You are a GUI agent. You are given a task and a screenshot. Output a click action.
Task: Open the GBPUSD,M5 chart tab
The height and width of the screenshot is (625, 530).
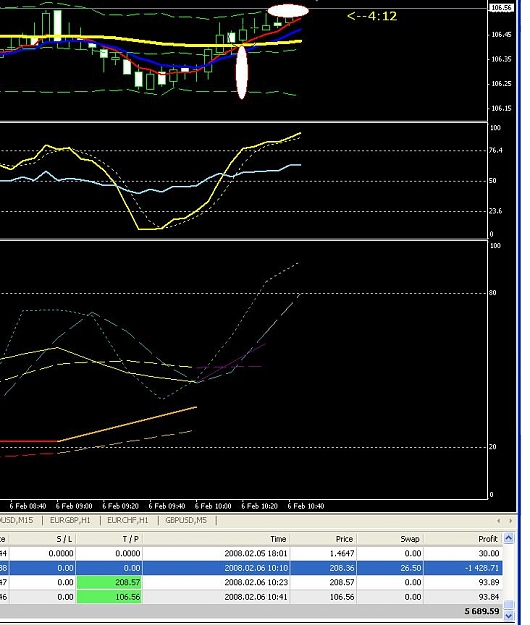pyautogui.click(x=186, y=520)
